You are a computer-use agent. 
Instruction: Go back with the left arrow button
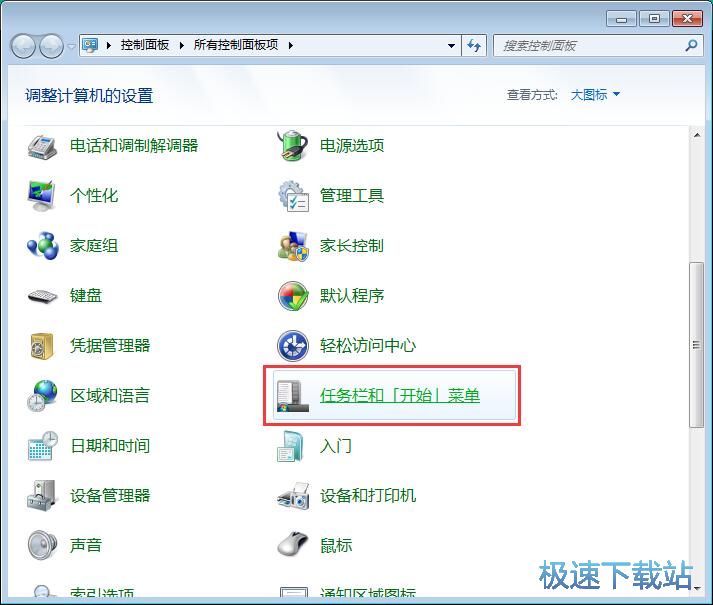tap(23, 46)
